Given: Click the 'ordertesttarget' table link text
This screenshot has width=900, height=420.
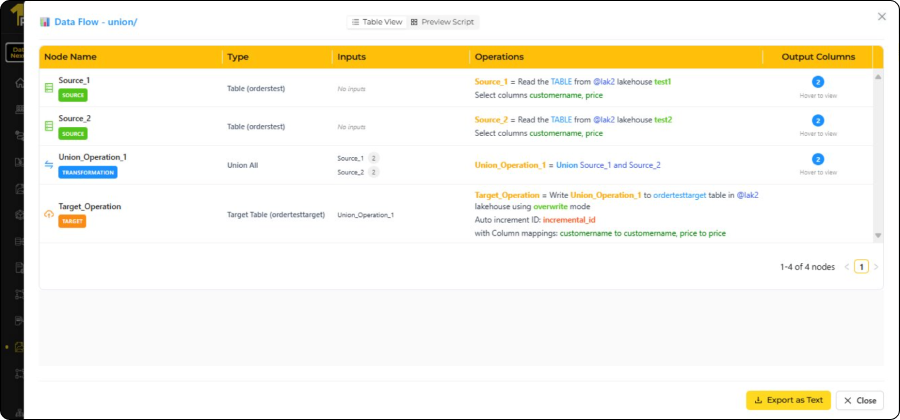Looking at the screenshot, I should (x=680, y=195).
